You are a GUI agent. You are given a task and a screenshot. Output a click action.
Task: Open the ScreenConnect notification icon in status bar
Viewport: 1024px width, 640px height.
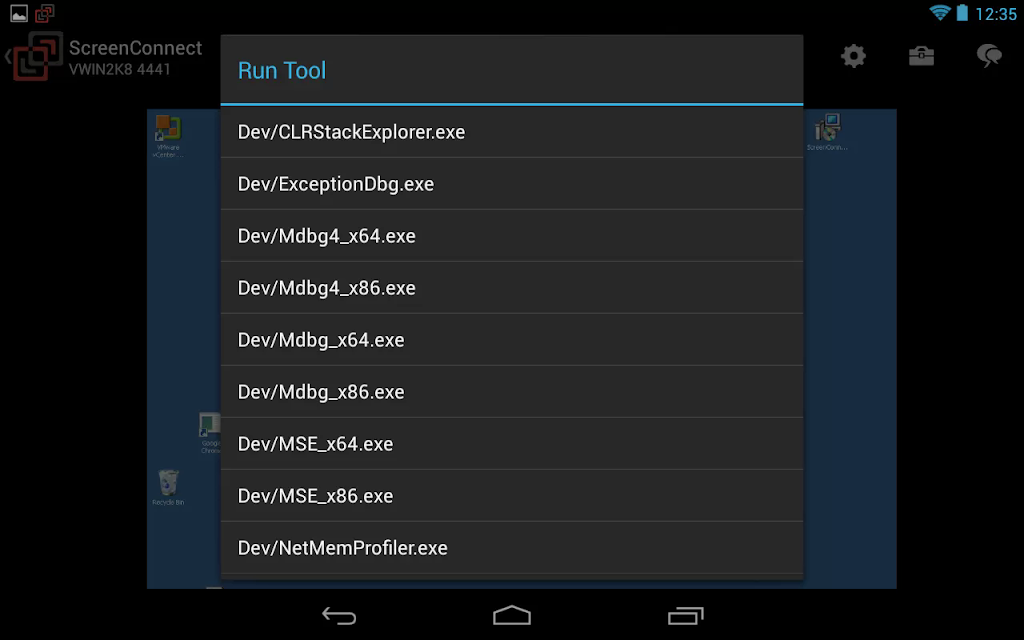(x=44, y=13)
